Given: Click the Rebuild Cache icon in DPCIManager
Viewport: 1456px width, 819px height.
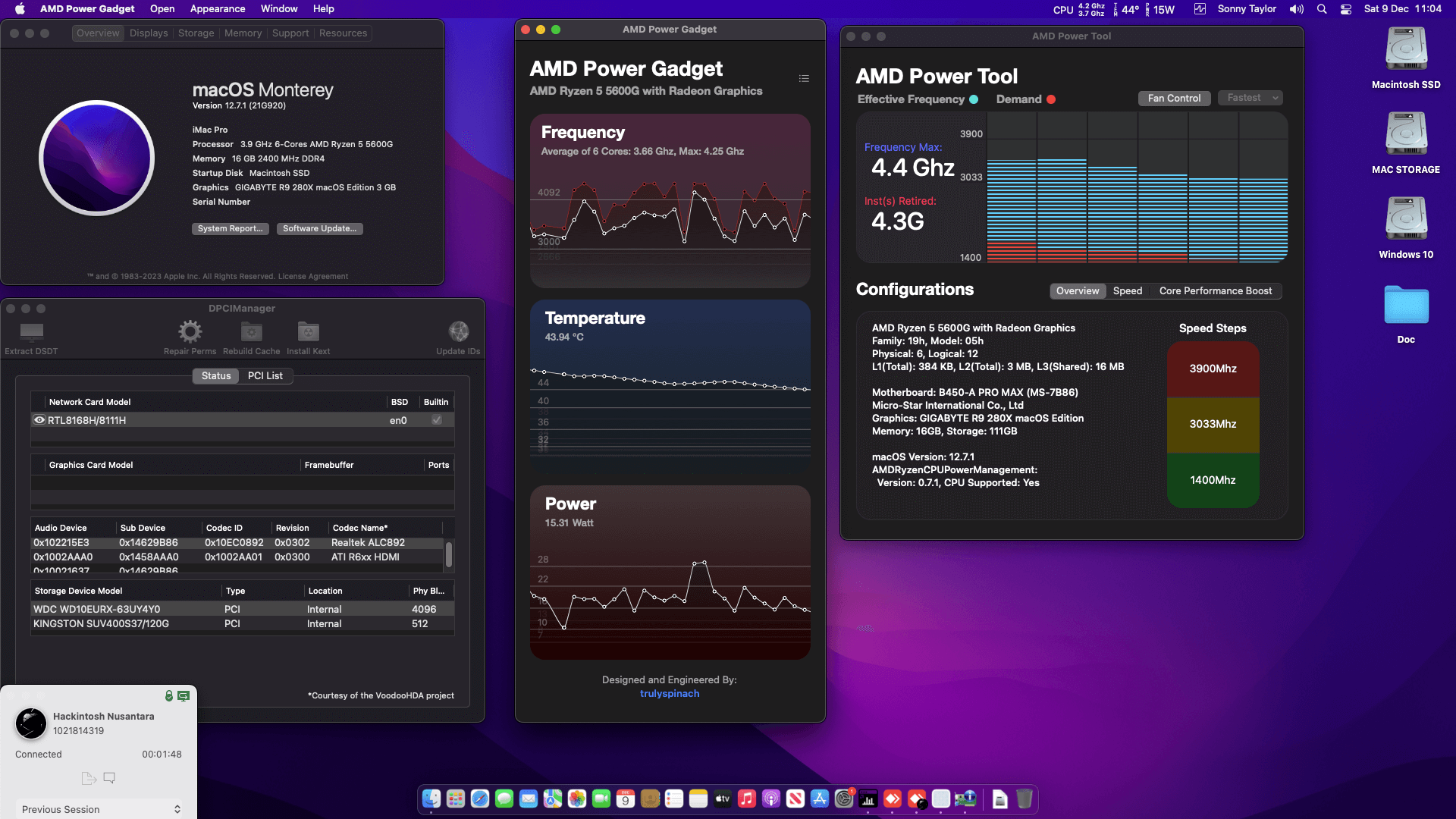Looking at the screenshot, I should tap(251, 332).
